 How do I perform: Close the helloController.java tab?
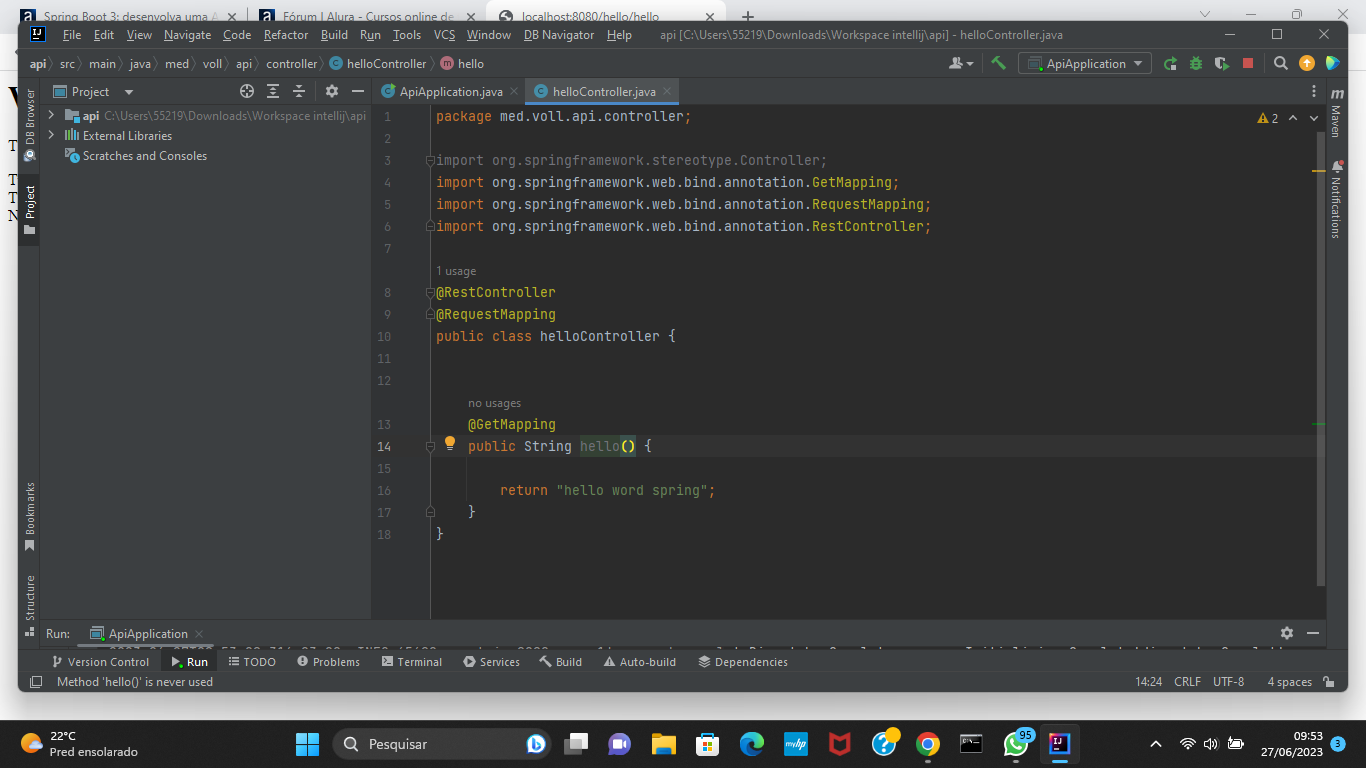pyautogui.click(x=667, y=91)
